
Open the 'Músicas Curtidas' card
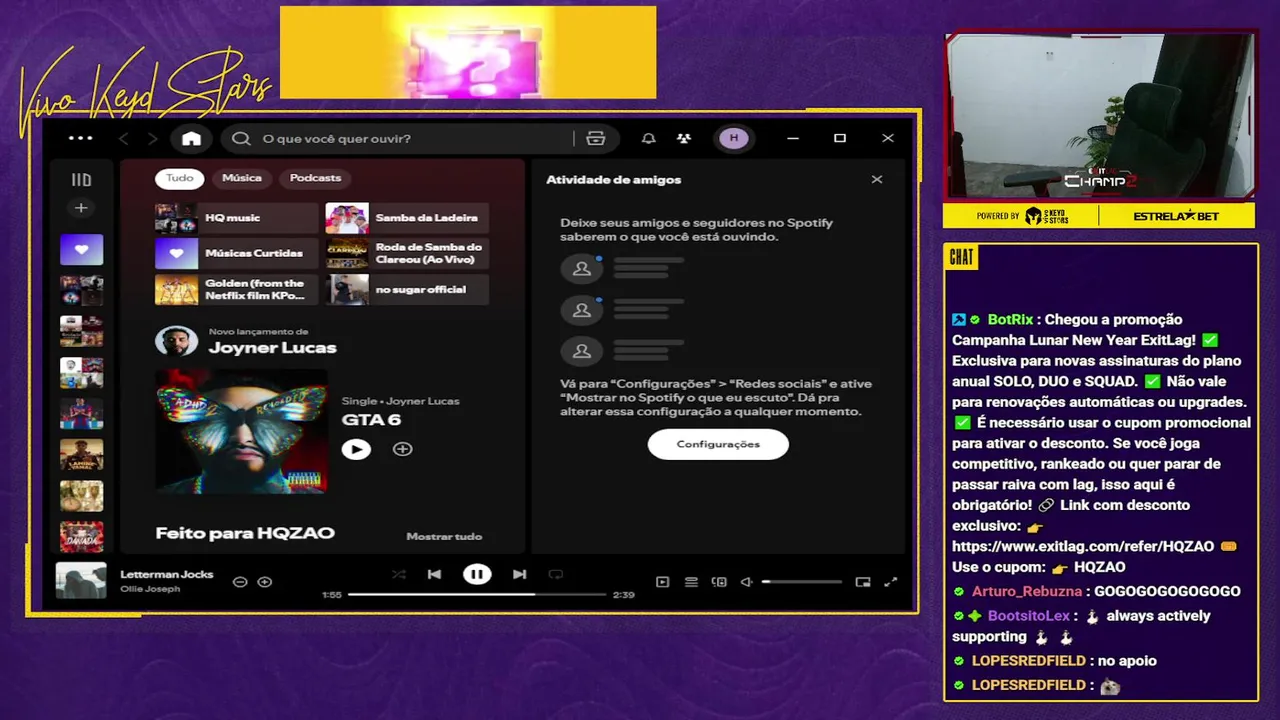(x=236, y=253)
